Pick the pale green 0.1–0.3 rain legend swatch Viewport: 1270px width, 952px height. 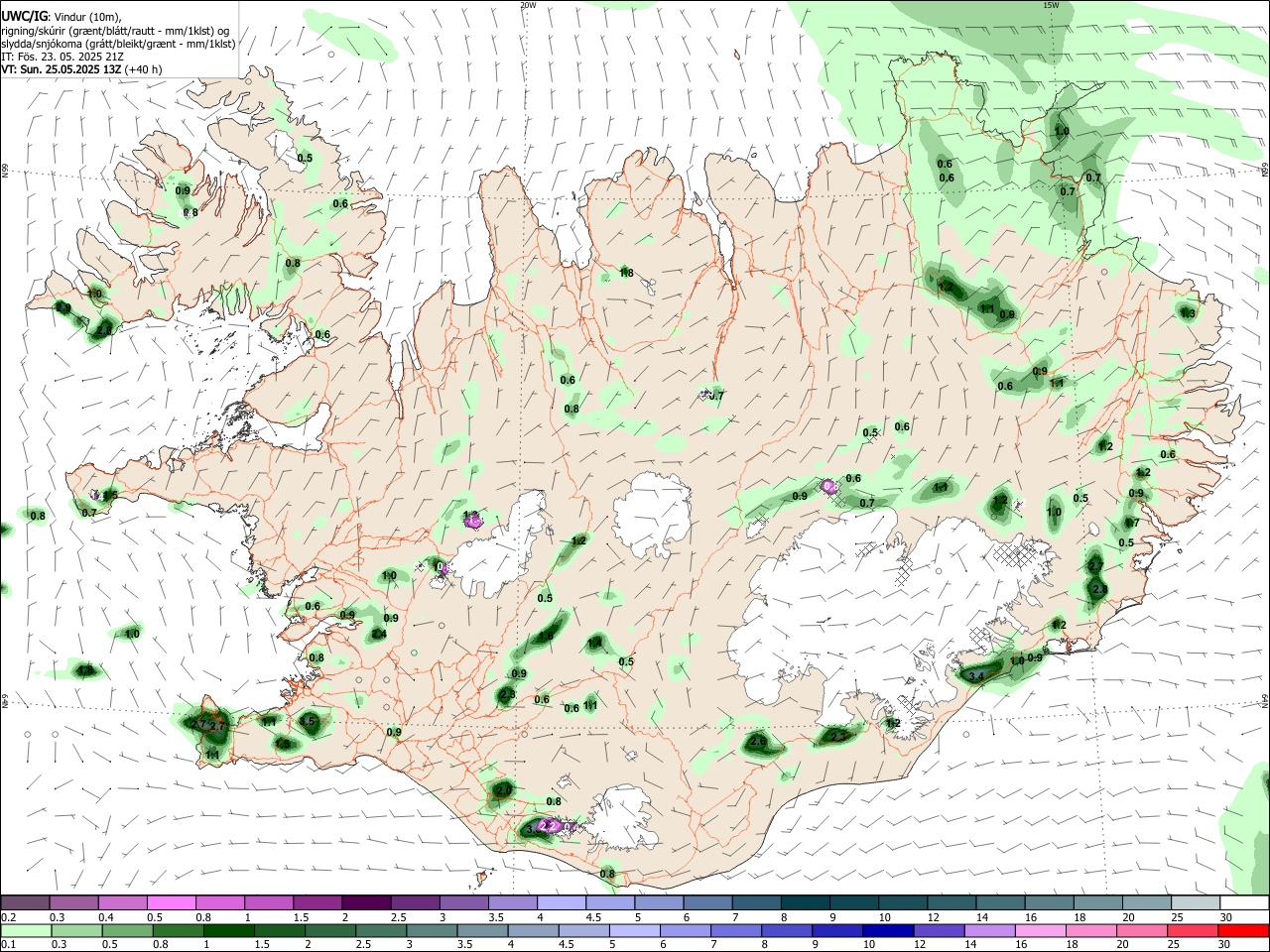click(x=26, y=930)
